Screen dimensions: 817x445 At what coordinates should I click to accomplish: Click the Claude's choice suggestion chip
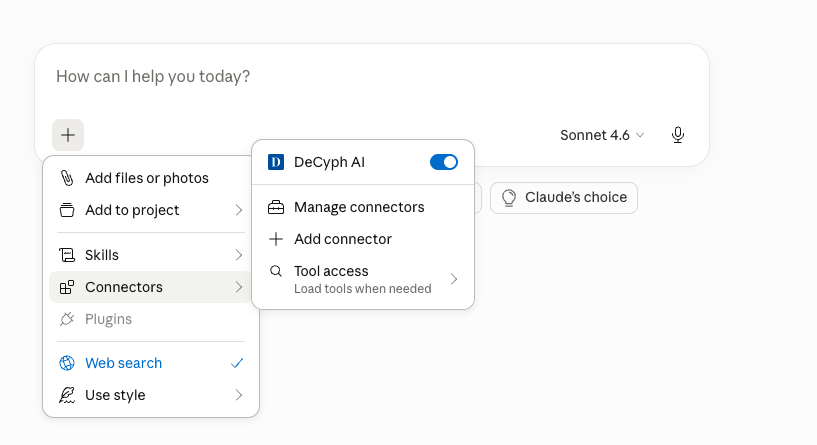[x=564, y=197]
